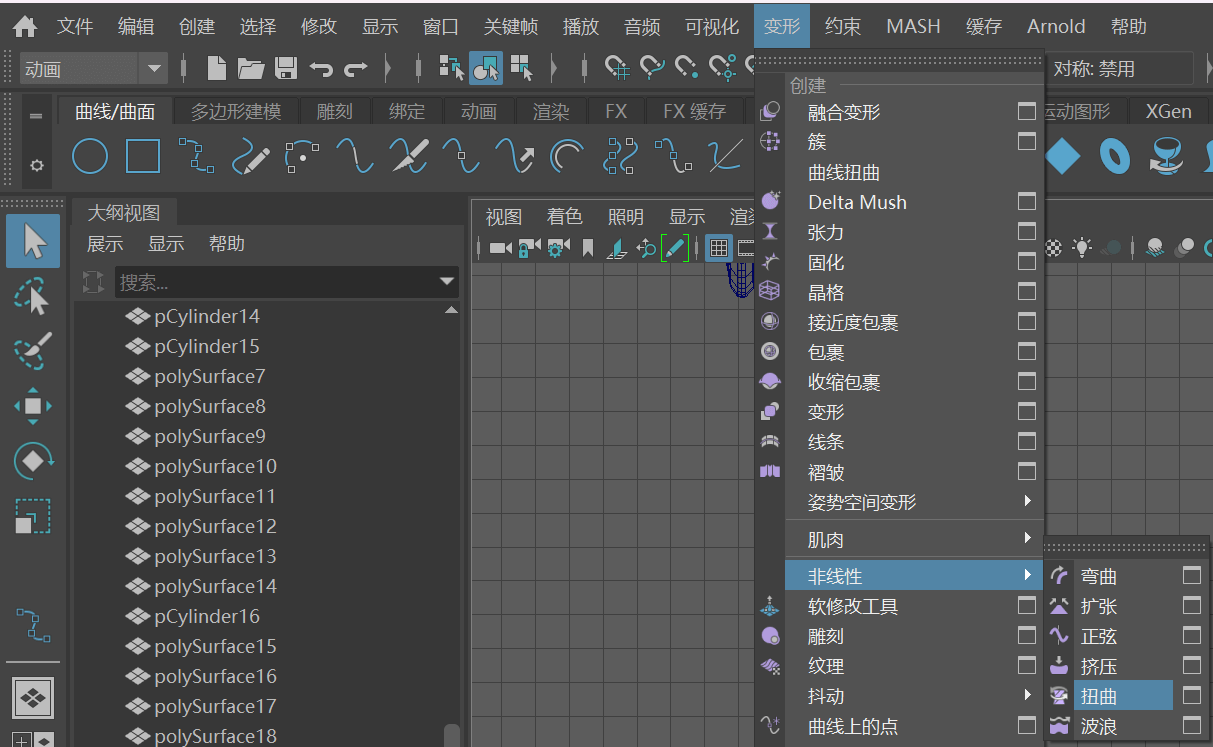Click the Redo arrow icon
Viewport: 1213px width, 747px height.
pos(356,69)
